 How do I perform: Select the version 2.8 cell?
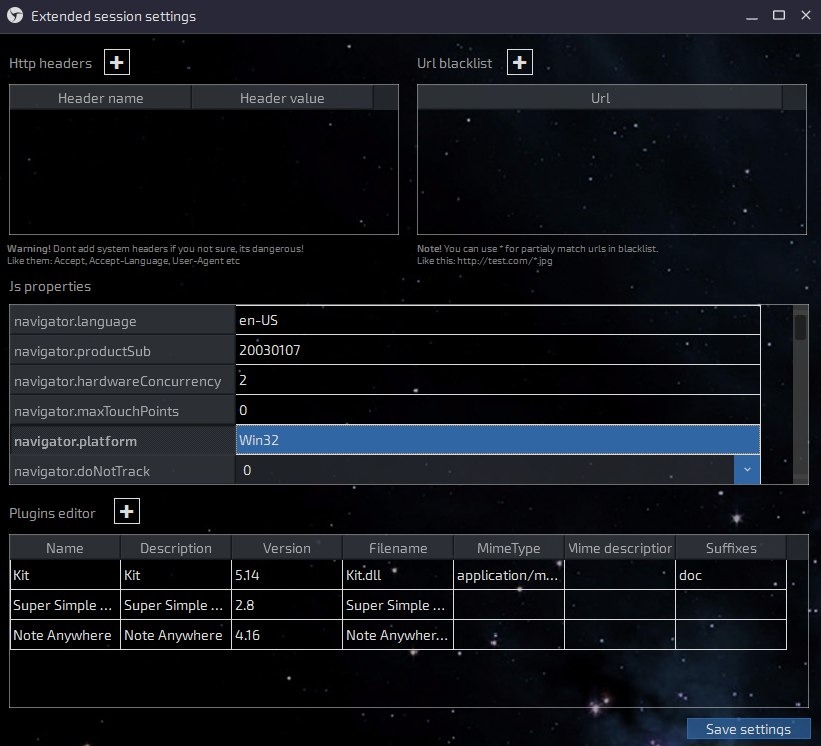point(287,605)
